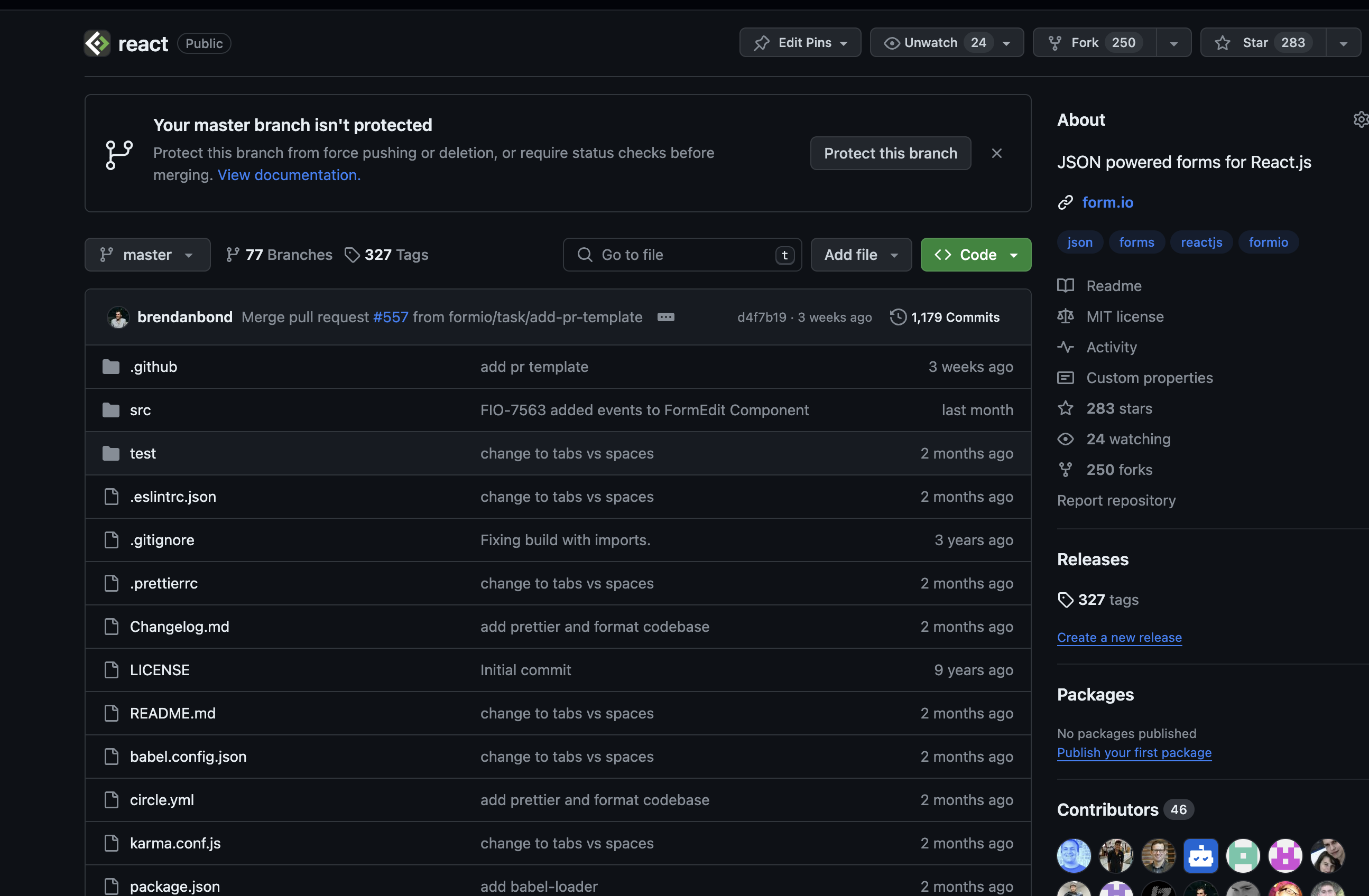Open the Fork options arrow
The image size is (1369, 896).
pyautogui.click(x=1173, y=43)
